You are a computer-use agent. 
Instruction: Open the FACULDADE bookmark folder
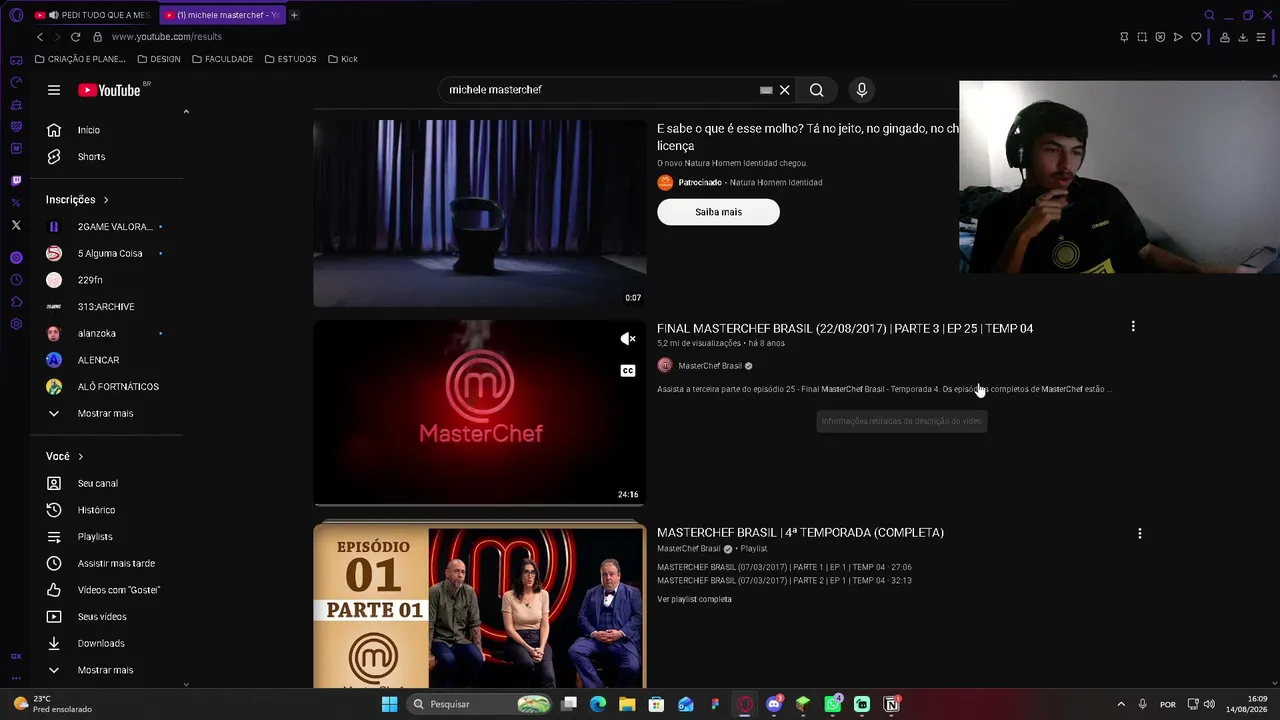click(x=222, y=59)
